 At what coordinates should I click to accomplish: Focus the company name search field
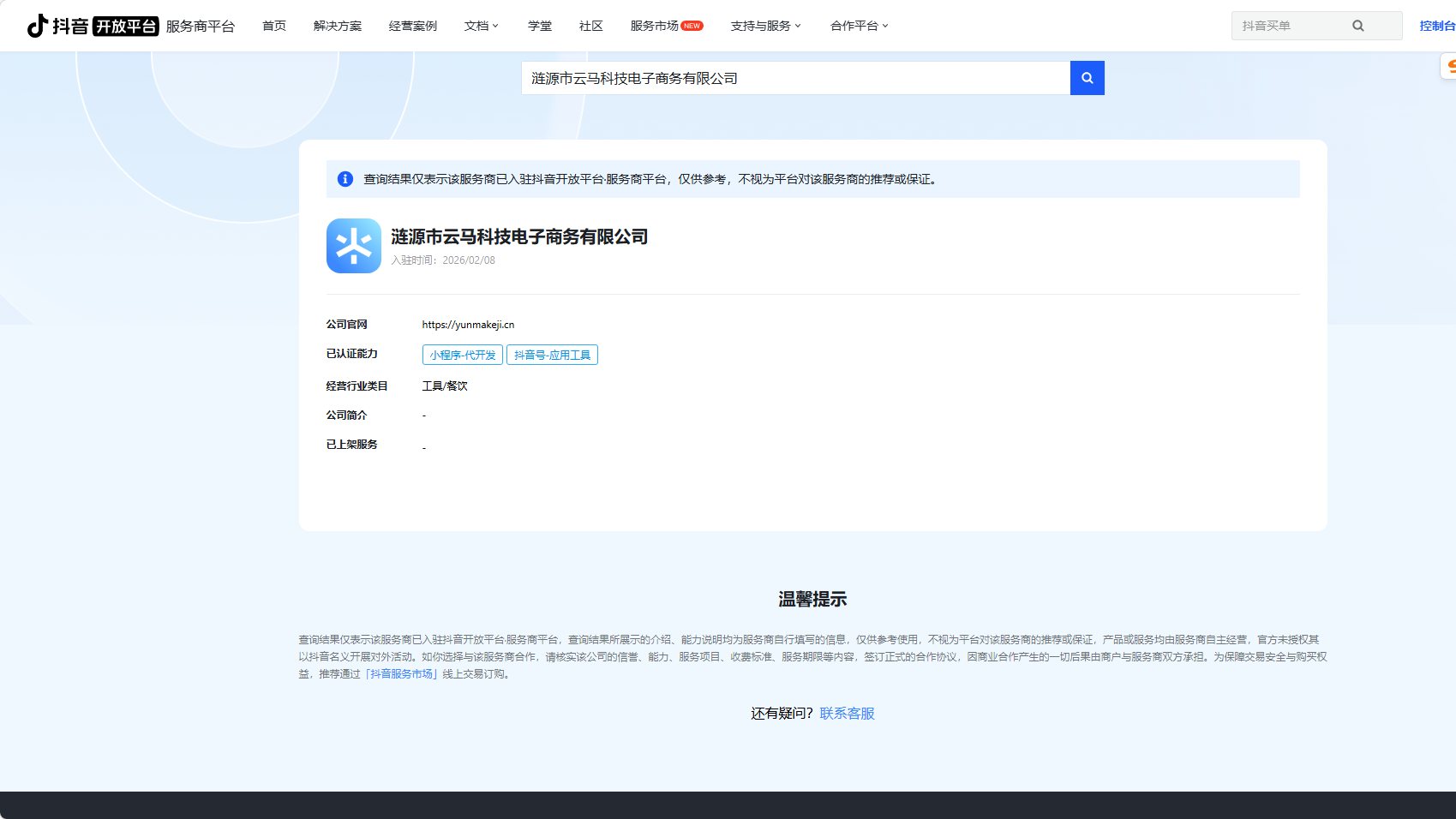796,78
